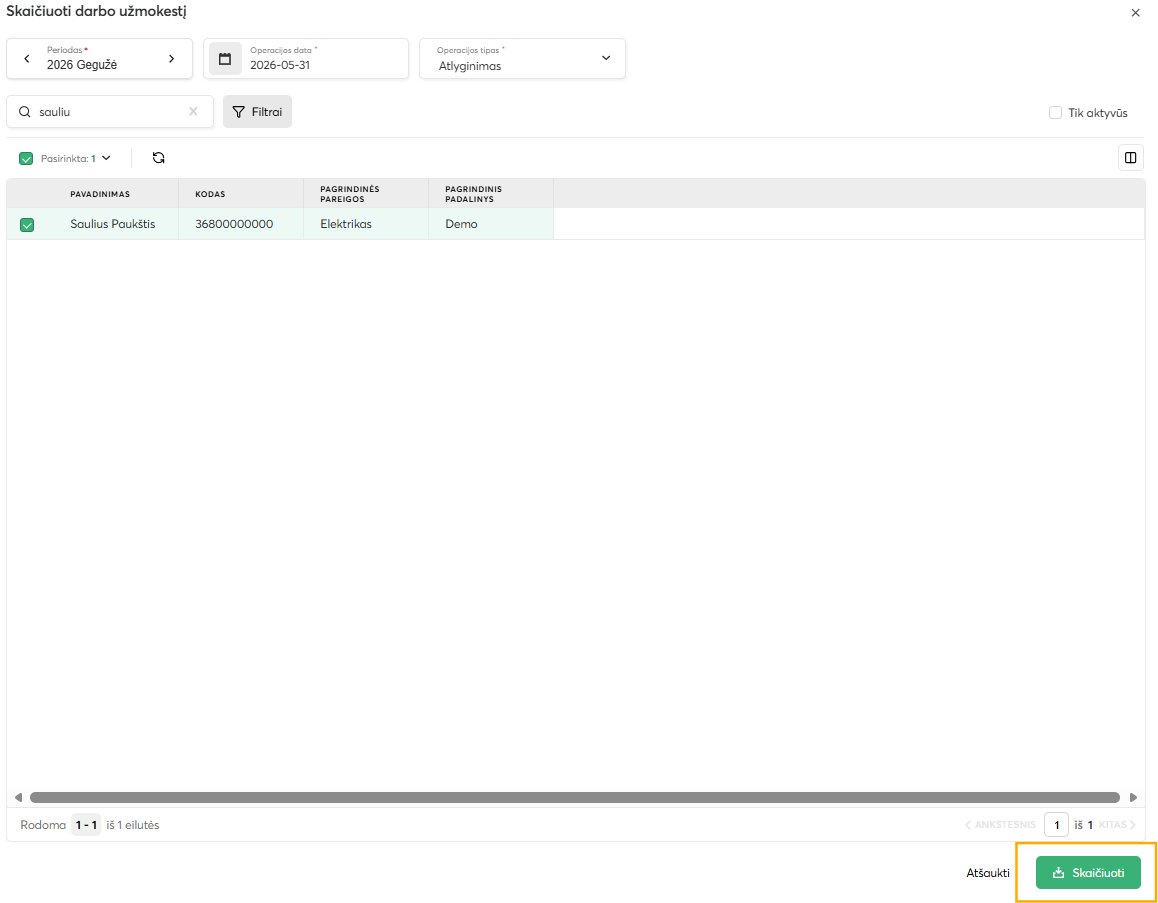Clear the search text with X icon

[x=193, y=111]
